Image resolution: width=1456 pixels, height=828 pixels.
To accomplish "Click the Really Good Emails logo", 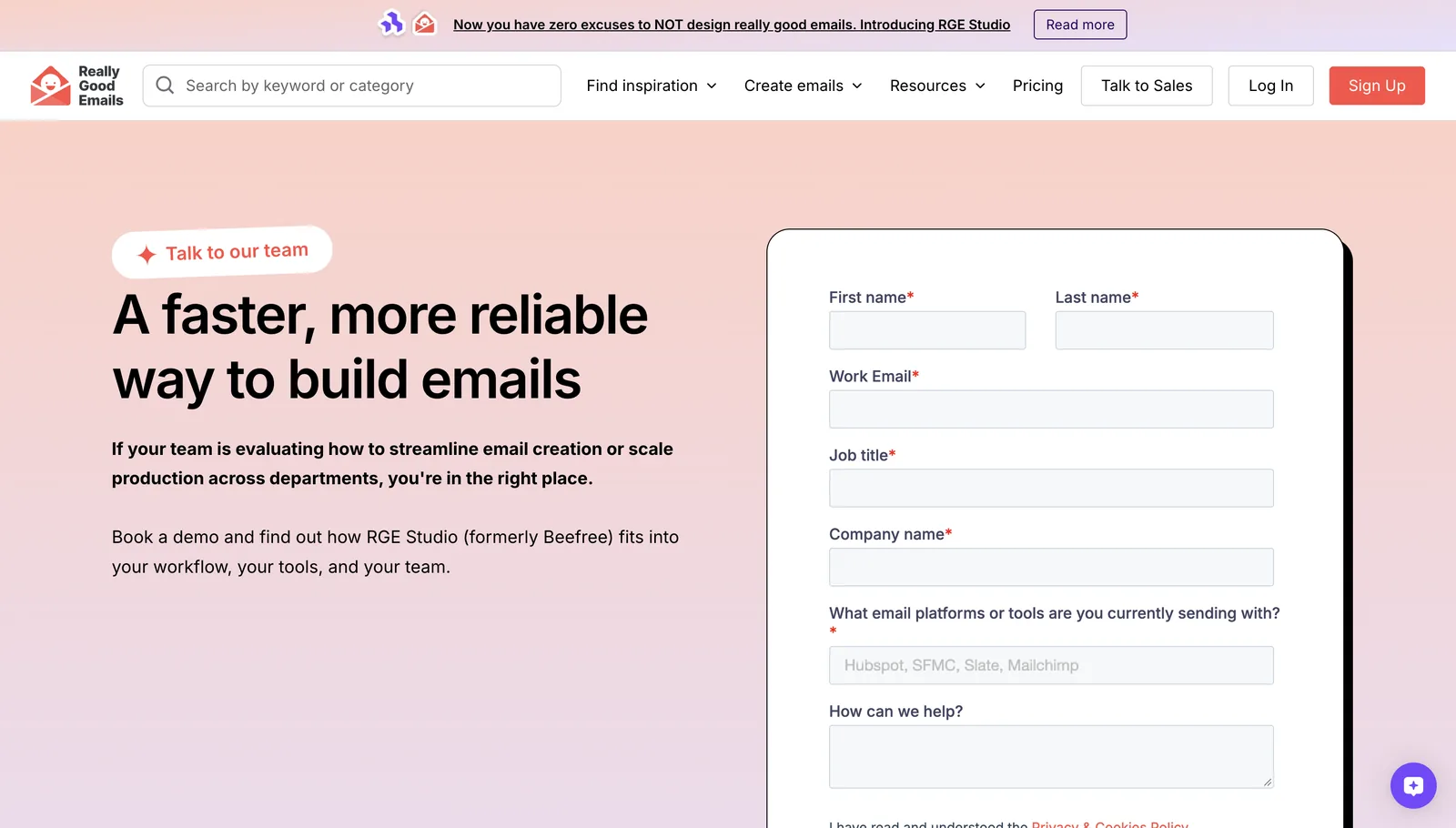I will (x=76, y=86).
